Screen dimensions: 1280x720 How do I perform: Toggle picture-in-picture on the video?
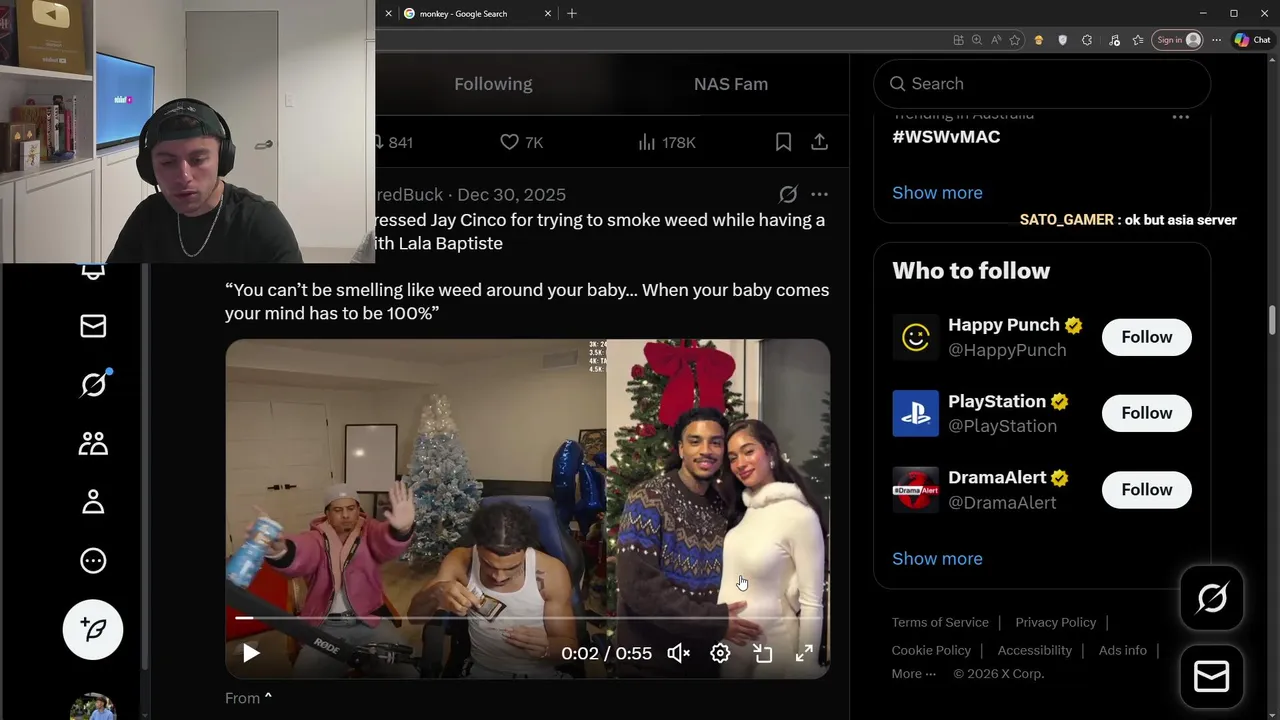[x=762, y=653]
